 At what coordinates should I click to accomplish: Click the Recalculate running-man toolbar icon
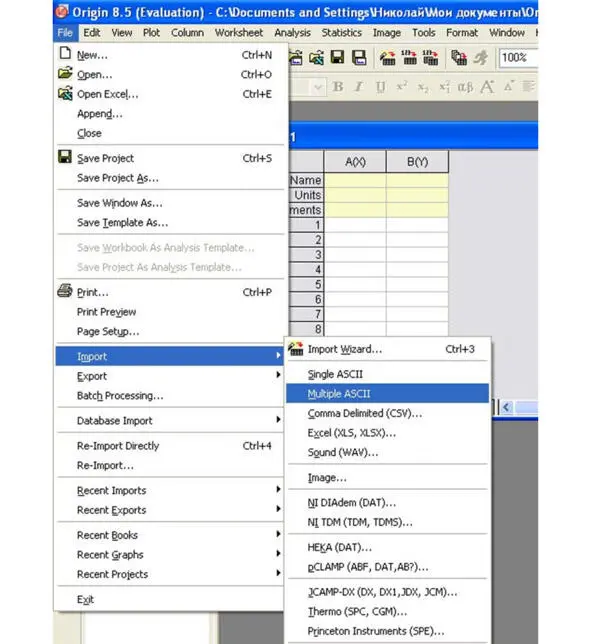[480, 58]
